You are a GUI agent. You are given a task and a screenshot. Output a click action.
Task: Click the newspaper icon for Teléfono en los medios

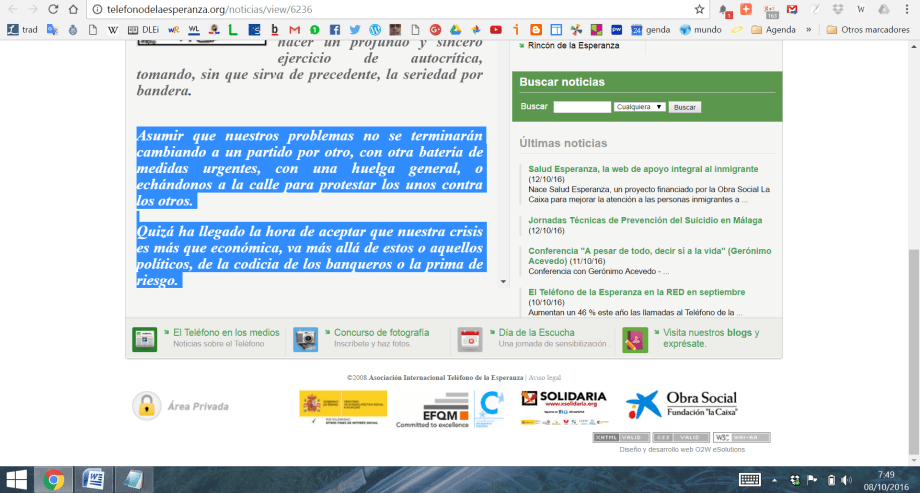point(144,339)
